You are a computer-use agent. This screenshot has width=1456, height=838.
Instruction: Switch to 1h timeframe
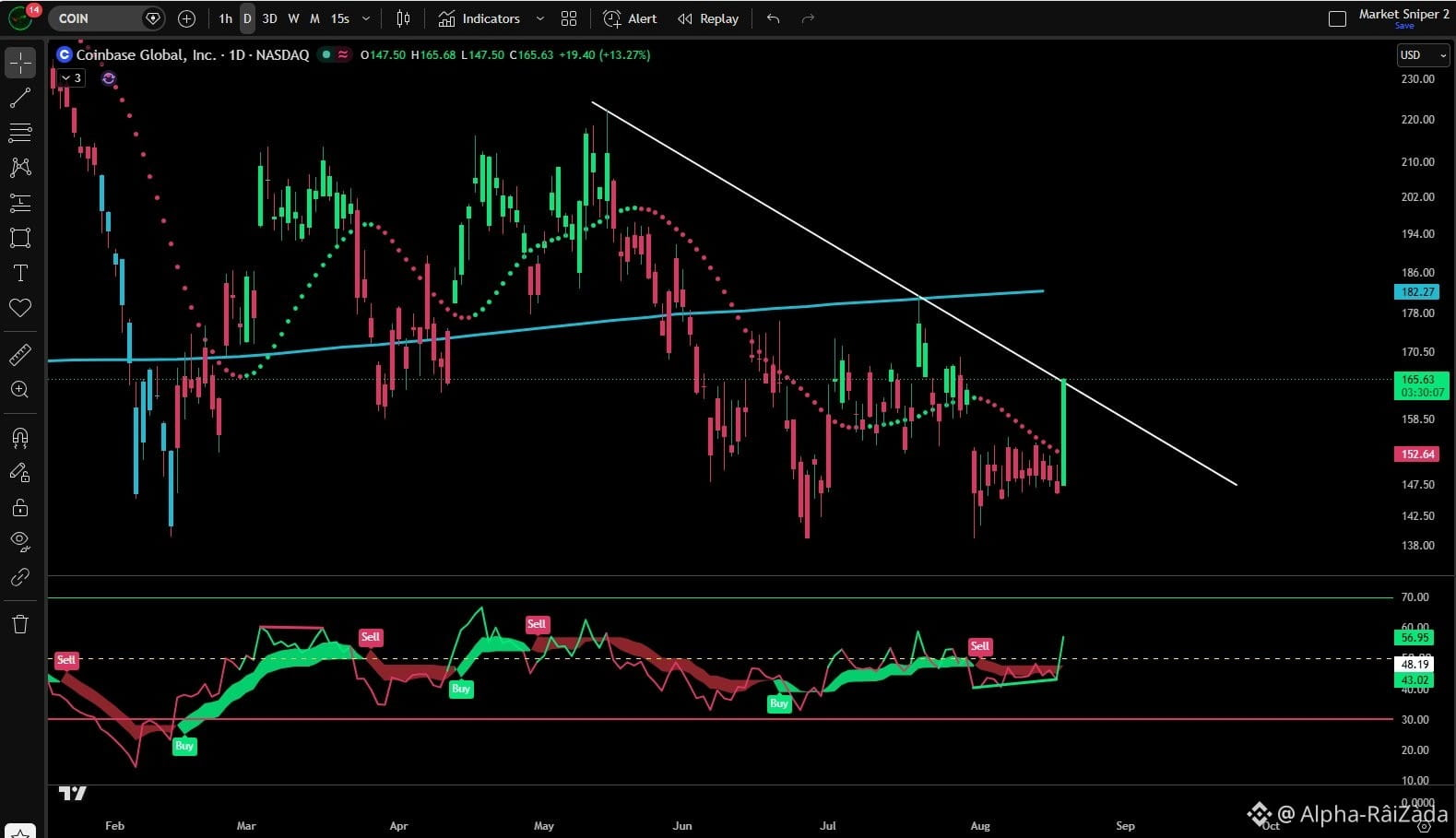coord(225,18)
